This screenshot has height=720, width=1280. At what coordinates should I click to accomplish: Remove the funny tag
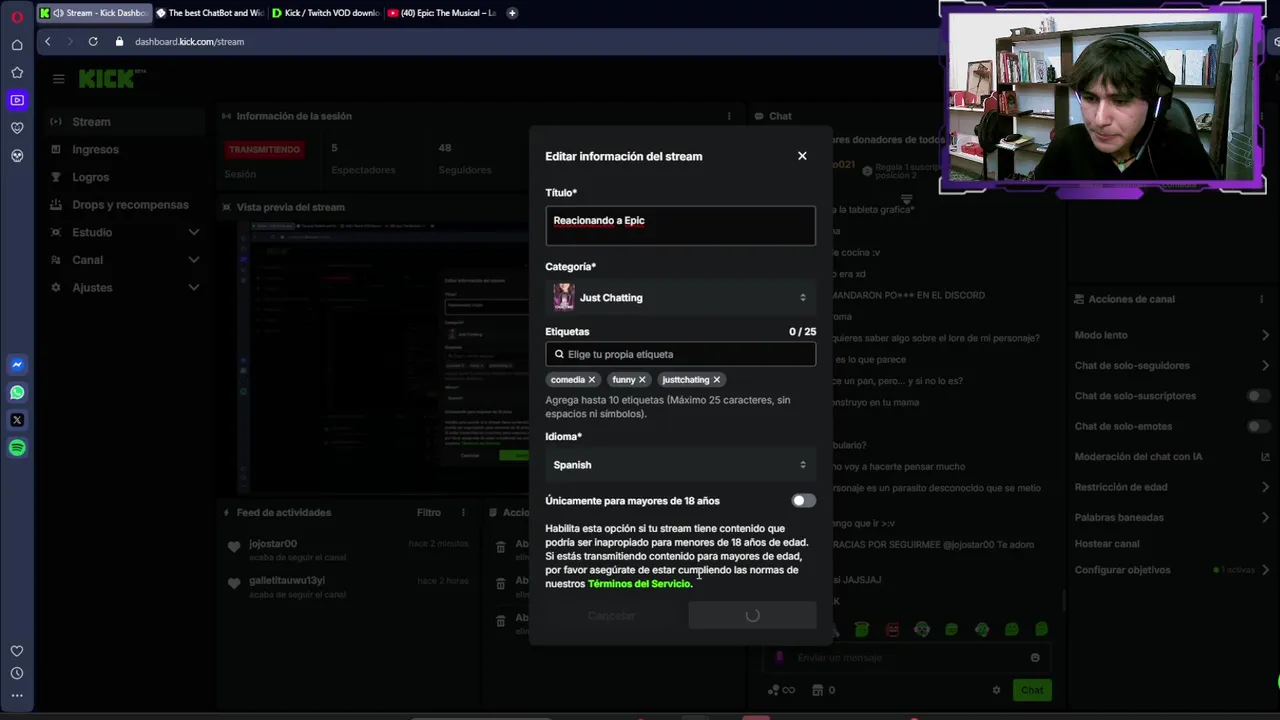[x=642, y=380]
